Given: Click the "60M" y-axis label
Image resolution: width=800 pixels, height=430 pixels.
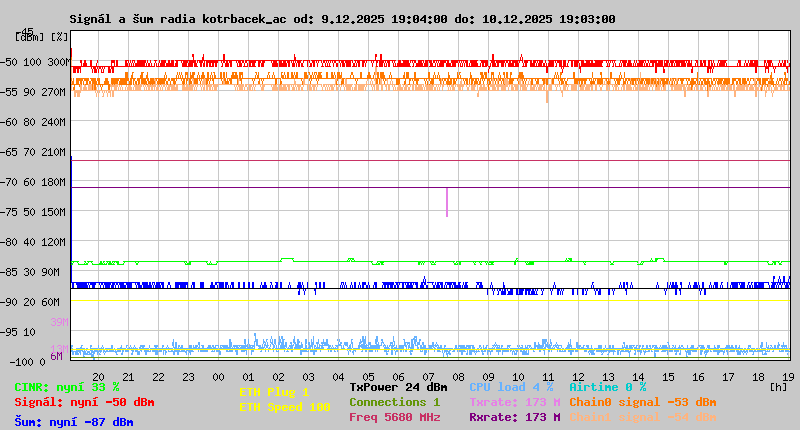Looking at the screenshot, I should pos(51,302).
